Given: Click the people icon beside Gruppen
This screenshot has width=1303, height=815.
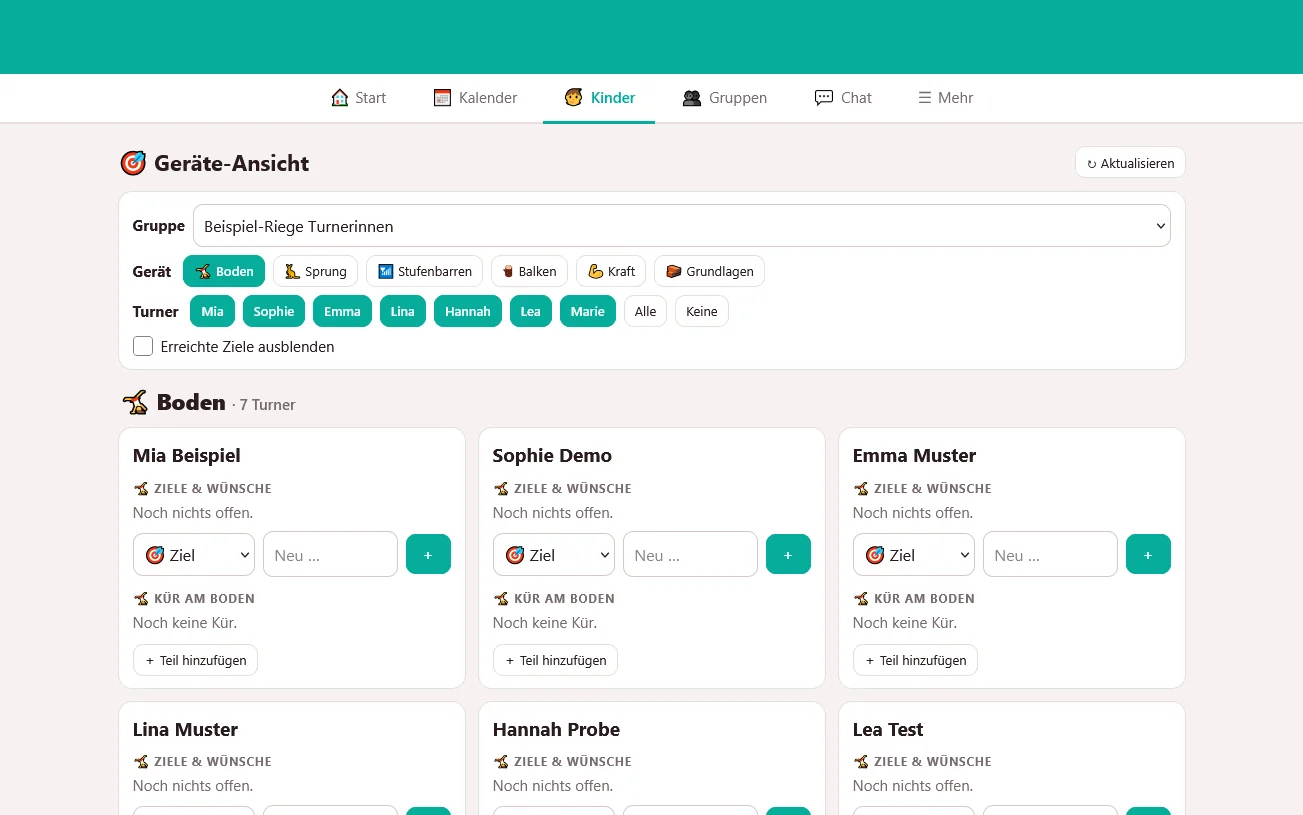Looking at the screenshot, I should pos(691,98).
